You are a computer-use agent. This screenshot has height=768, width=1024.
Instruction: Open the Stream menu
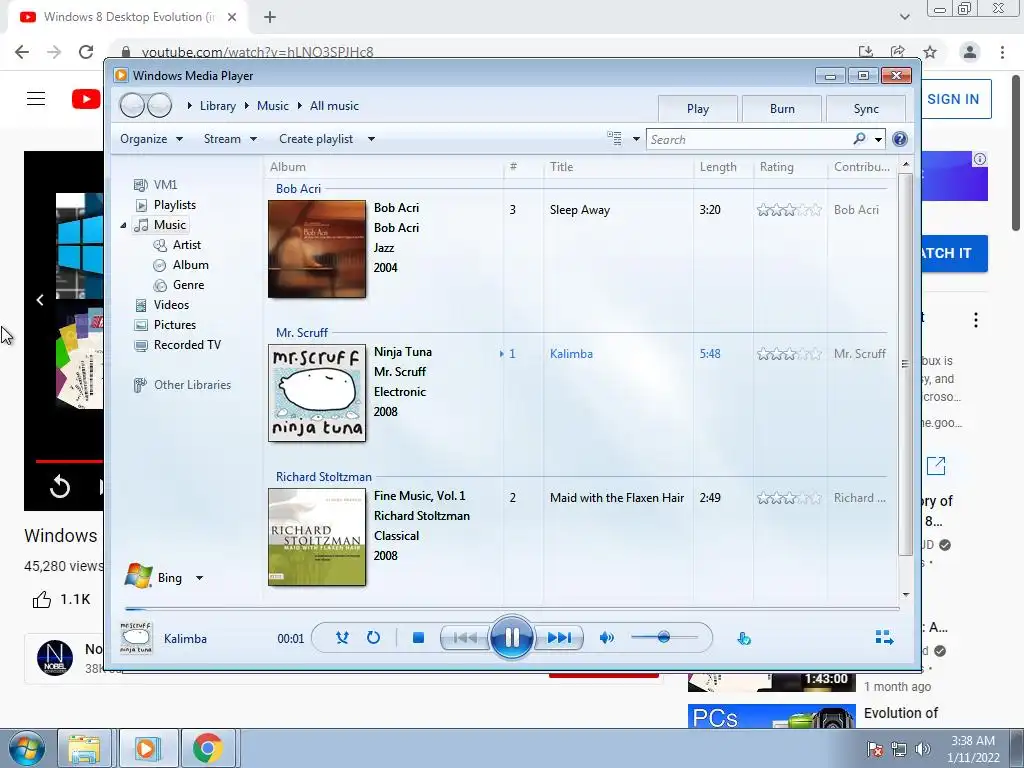click(231, 139)
